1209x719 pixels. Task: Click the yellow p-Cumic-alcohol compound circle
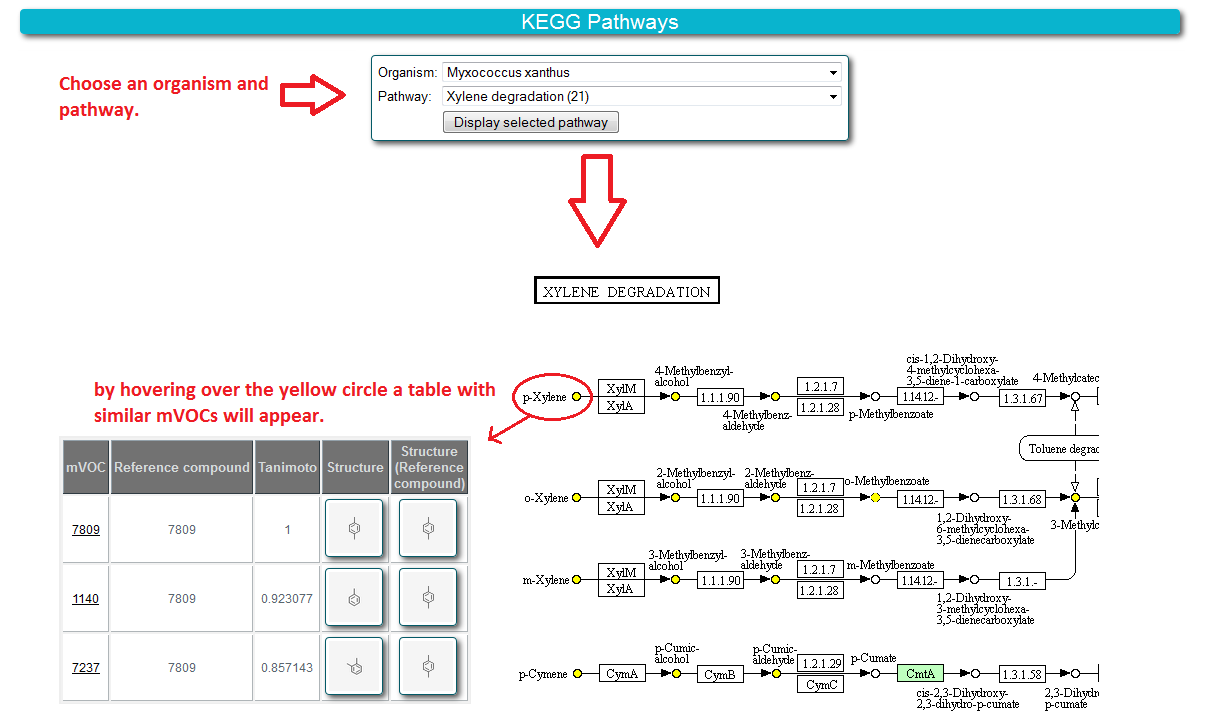click(x=675, y=674)
